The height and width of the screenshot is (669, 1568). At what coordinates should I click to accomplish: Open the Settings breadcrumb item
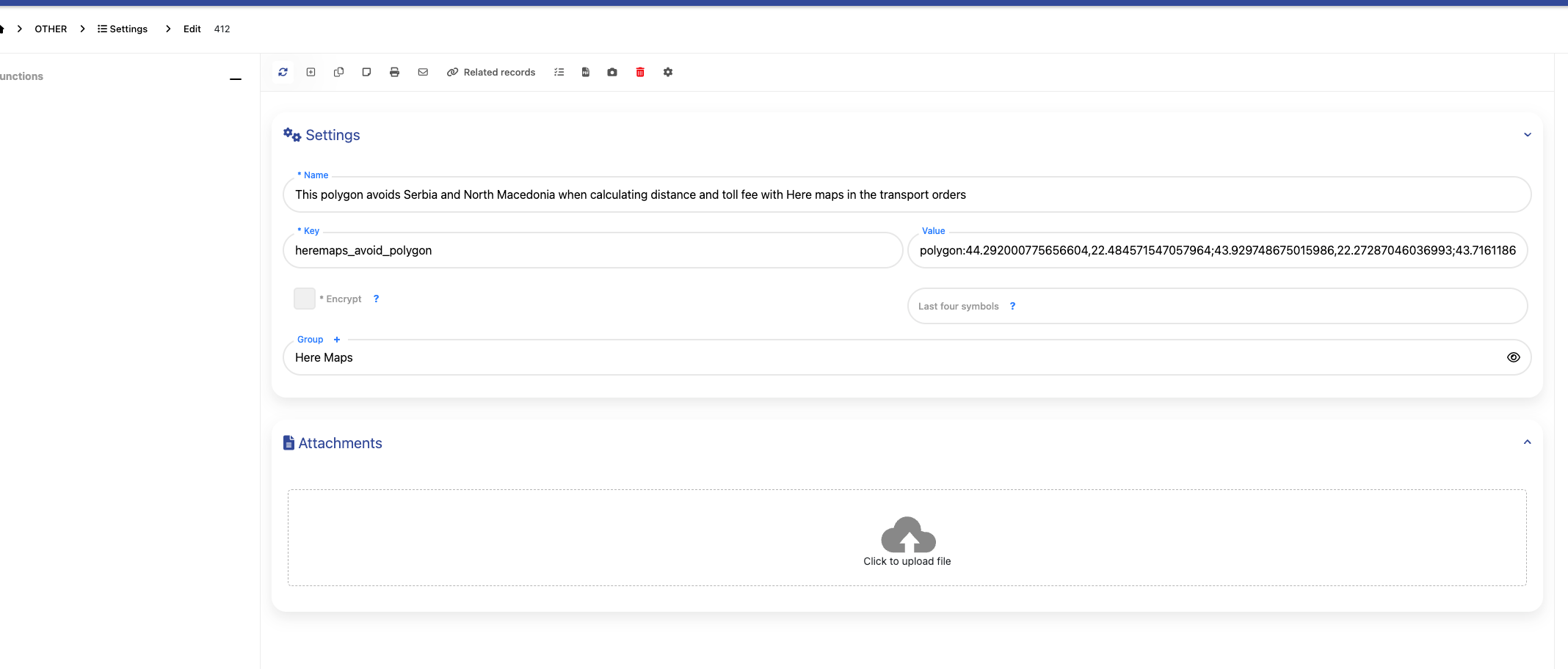(x=123, y=29)
